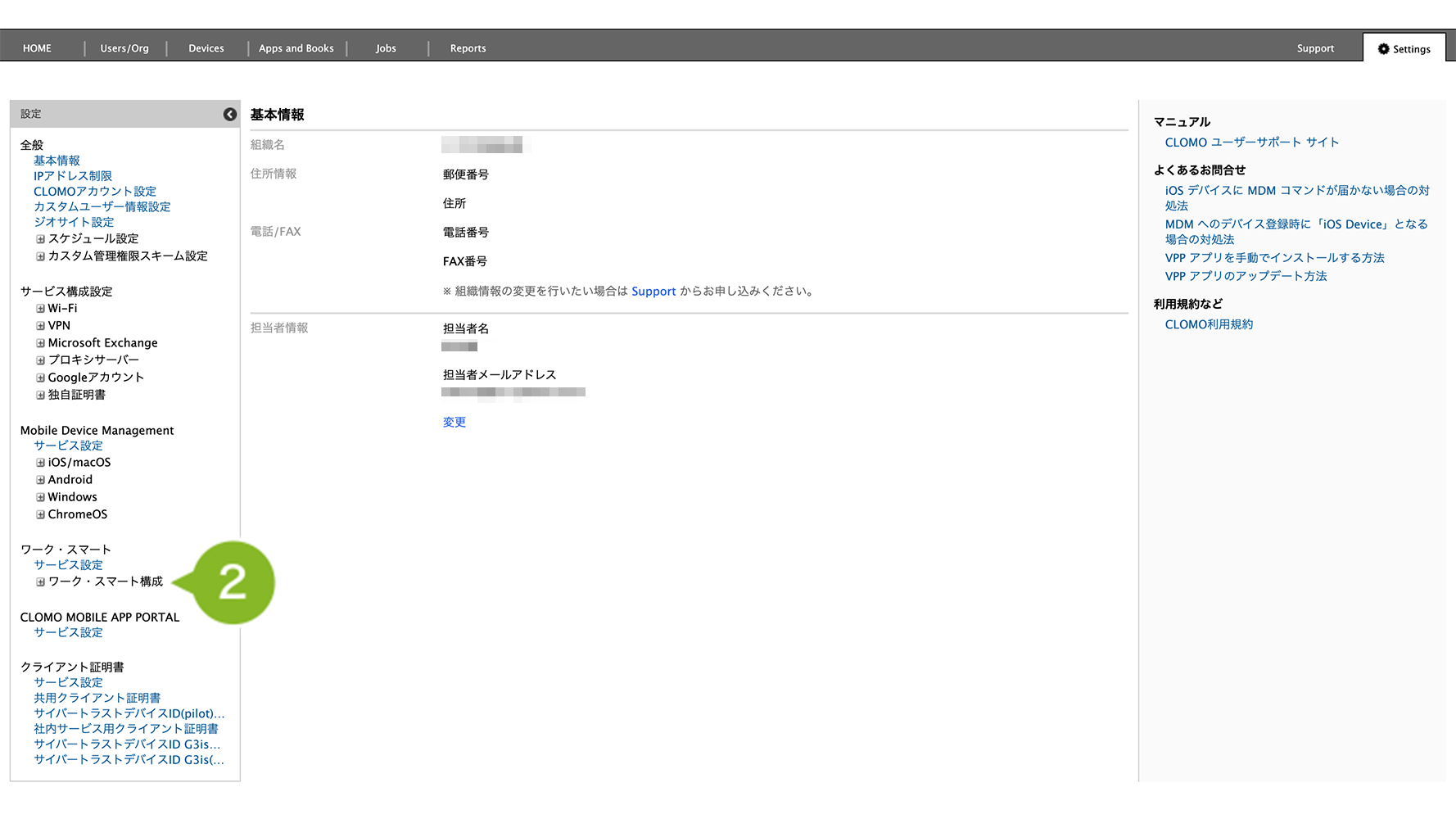Viewport: 1456px width, 819px height.
Task: Expand the スケジュール設定 tree node
Action: [x=40, y=239]
